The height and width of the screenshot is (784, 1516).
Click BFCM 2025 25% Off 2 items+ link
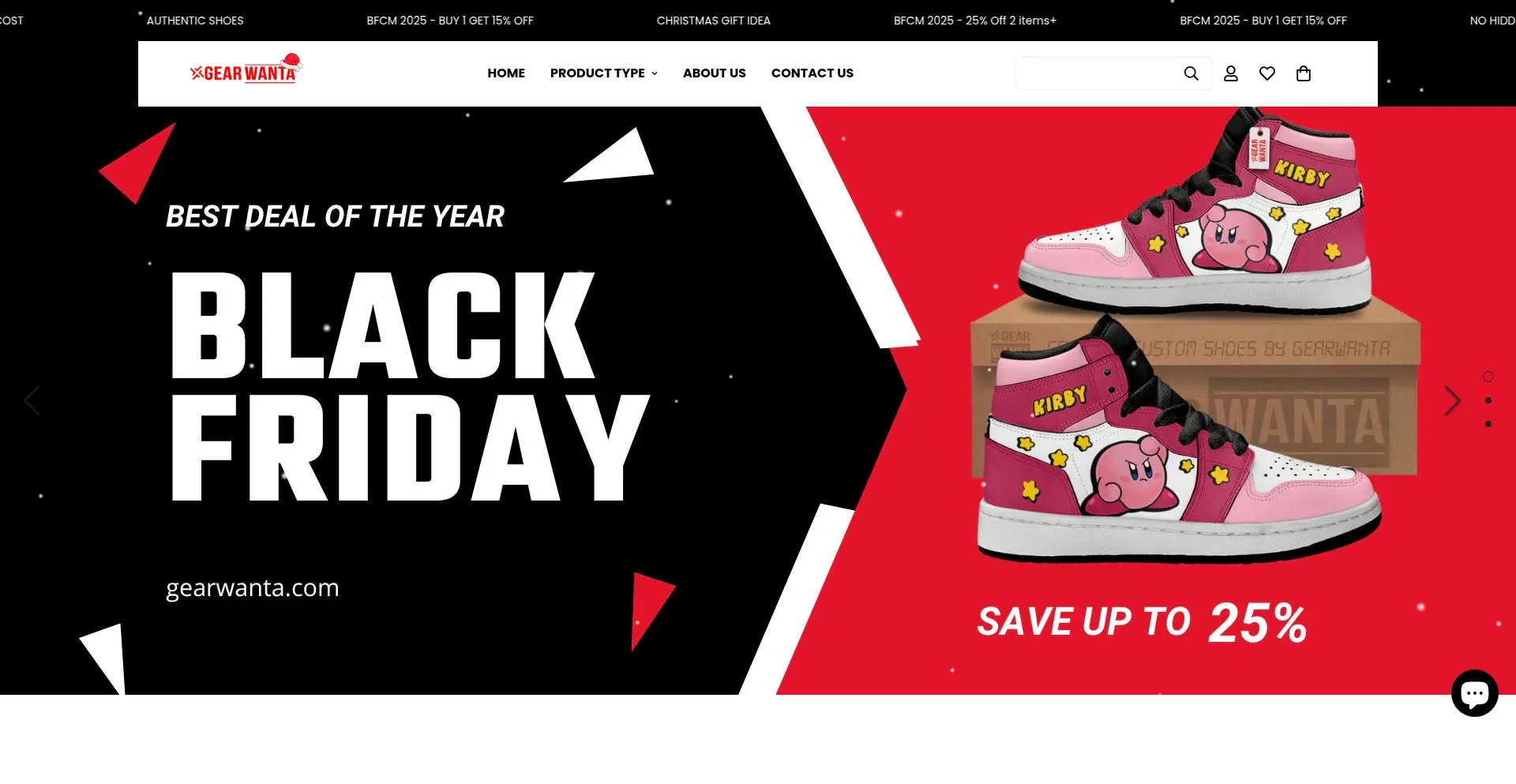(x=974, y=21)
